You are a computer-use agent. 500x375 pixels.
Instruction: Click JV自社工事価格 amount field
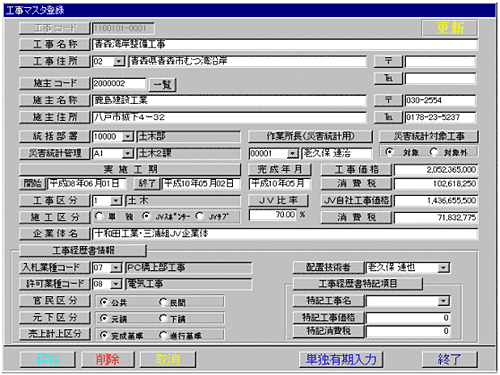436,201
